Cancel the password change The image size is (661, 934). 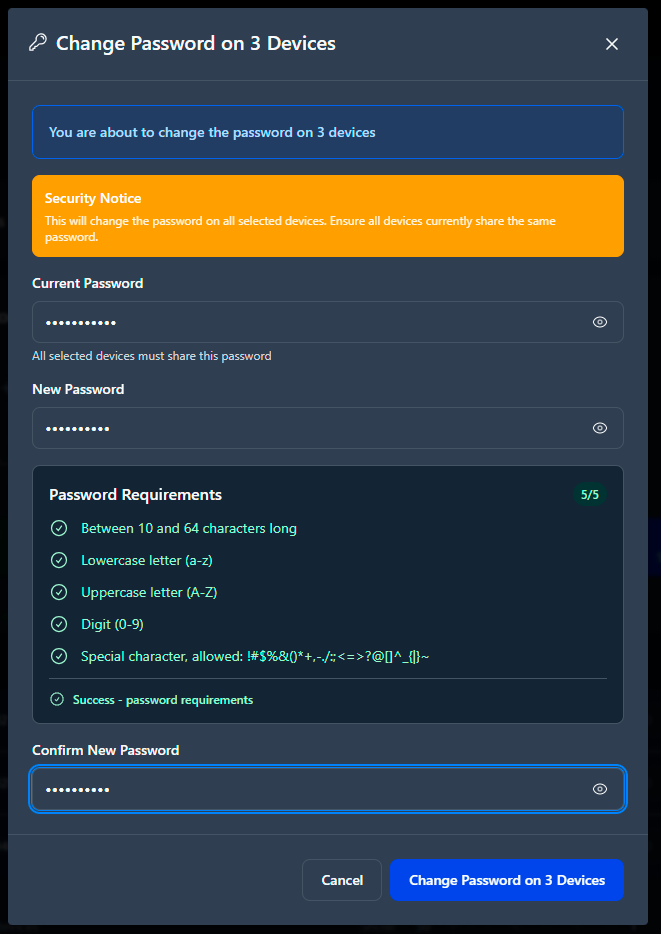[x=342, y=880]
